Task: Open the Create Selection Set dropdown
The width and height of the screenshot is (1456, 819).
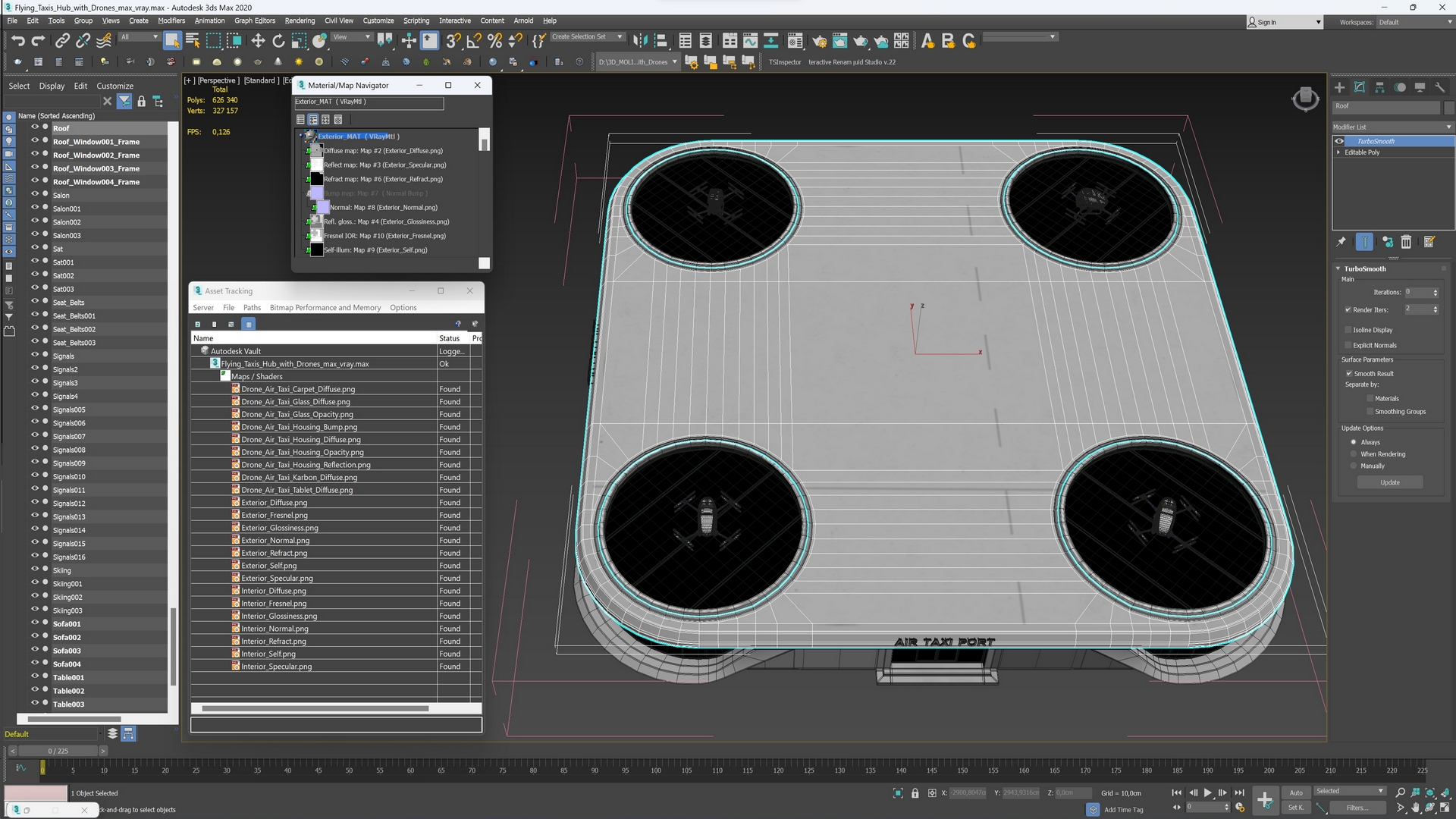Action: tap(587, 36)
